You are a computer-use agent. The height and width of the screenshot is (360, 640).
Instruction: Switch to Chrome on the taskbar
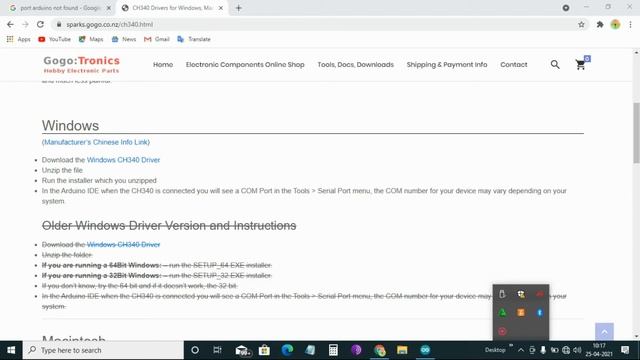click(380, 350)
